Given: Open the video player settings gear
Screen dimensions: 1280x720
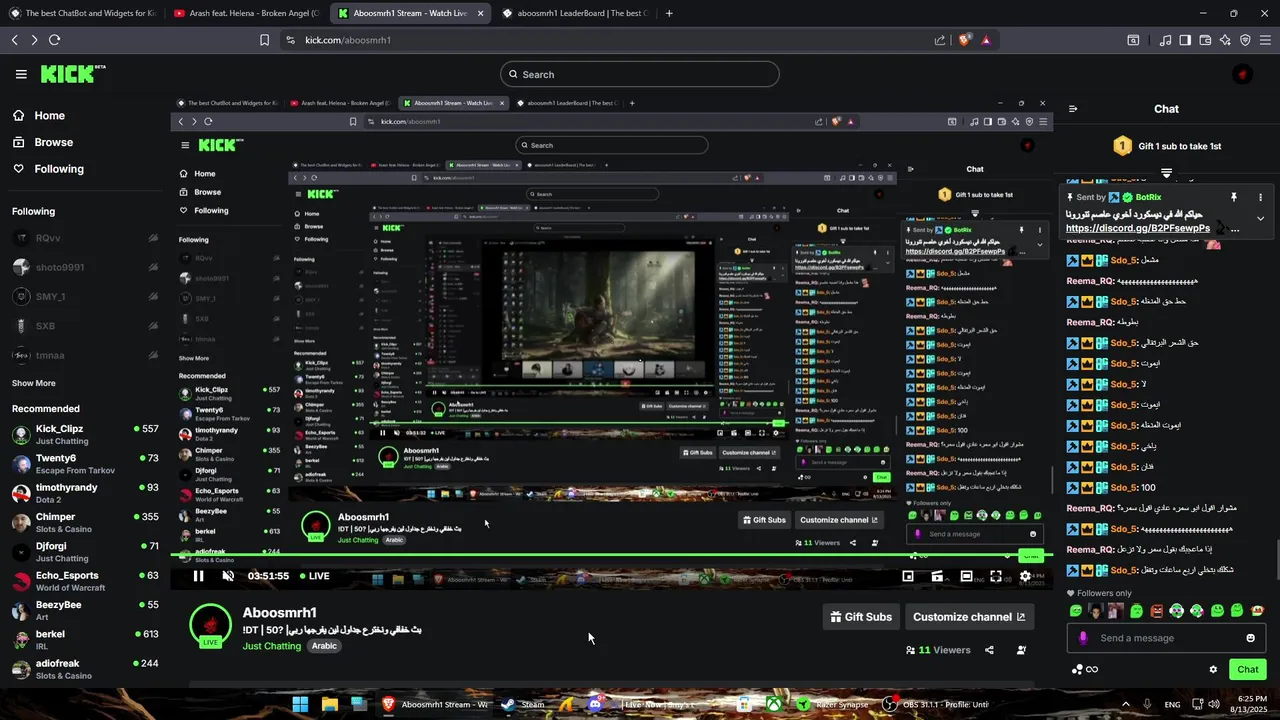Looking at the screenshot, I should coord(1025,576).
